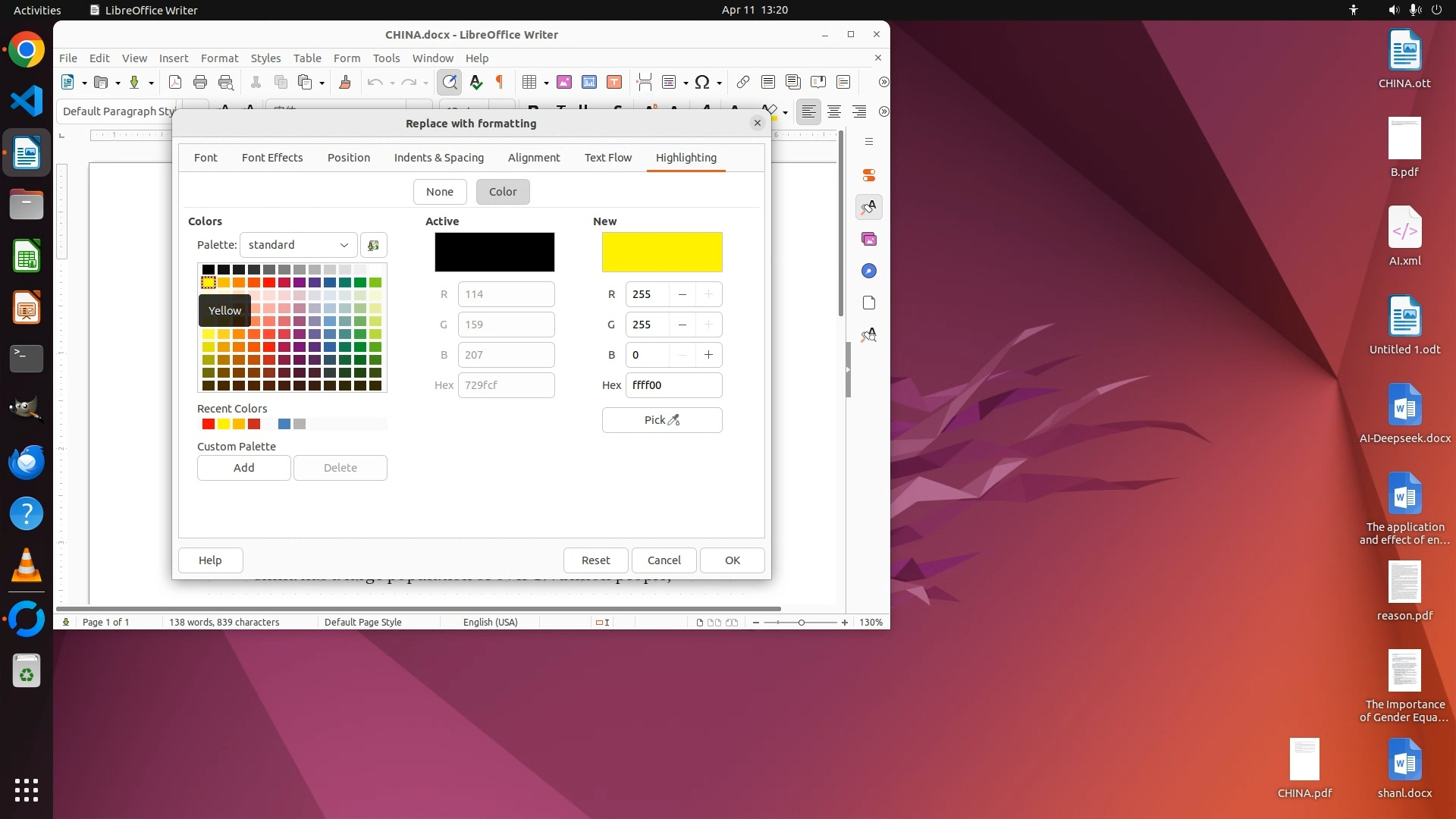
Task: Select the Color highlighting toggle
Action: 503,192
